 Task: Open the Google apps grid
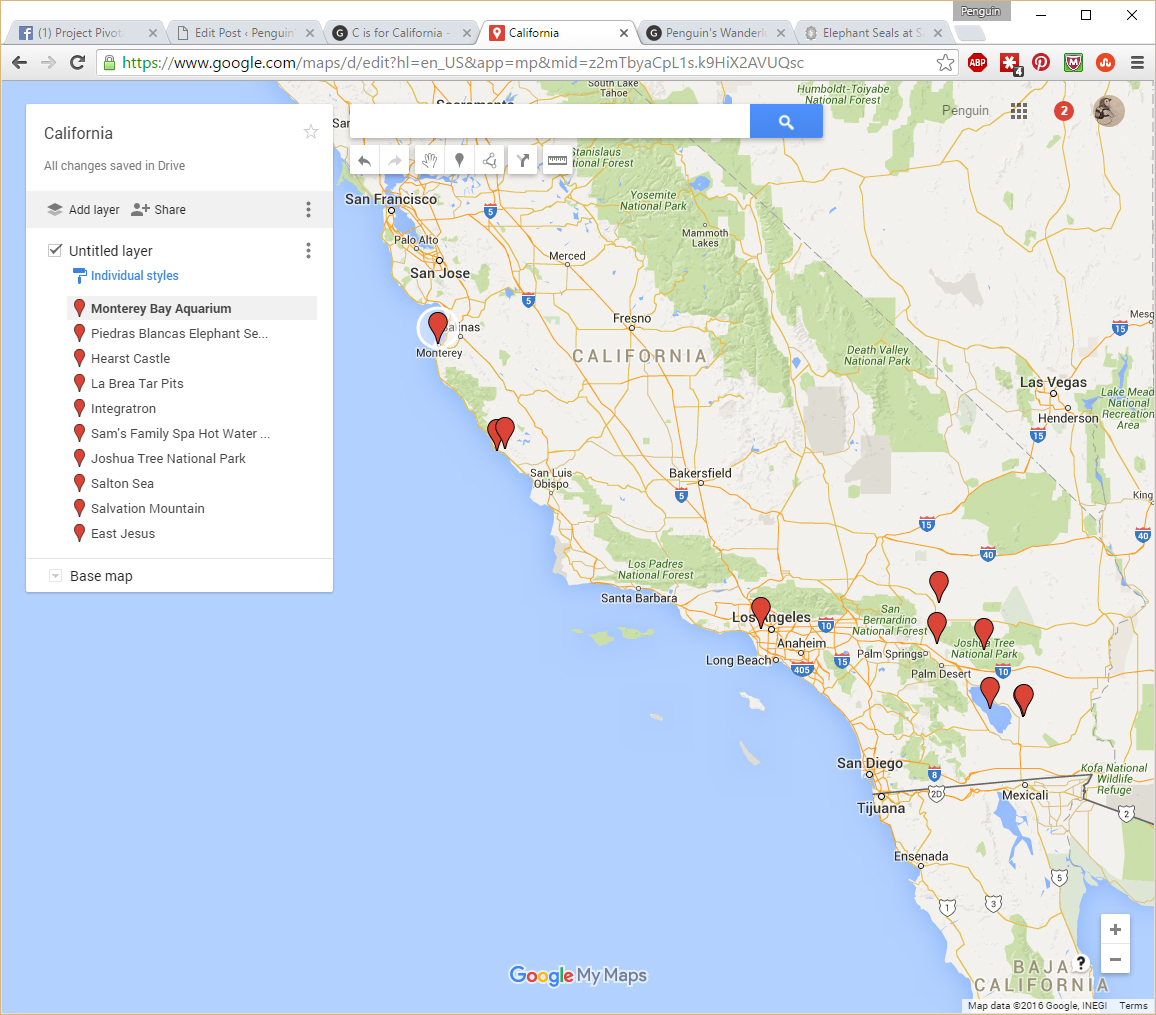[x=1019, y=111]
